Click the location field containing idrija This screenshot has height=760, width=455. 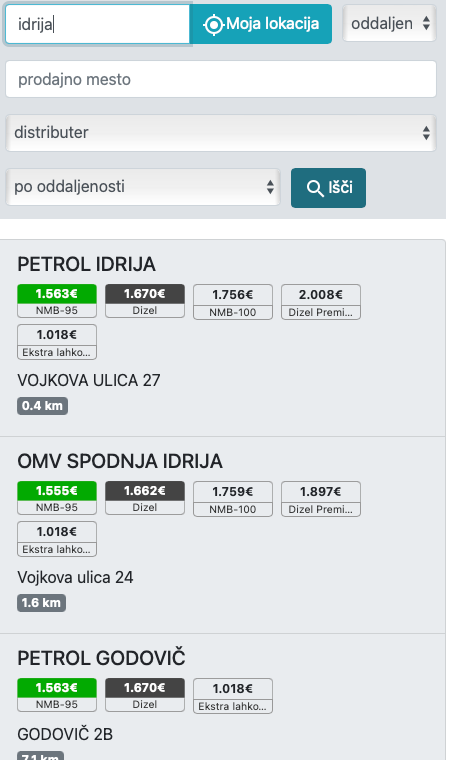tap(97, 24)
